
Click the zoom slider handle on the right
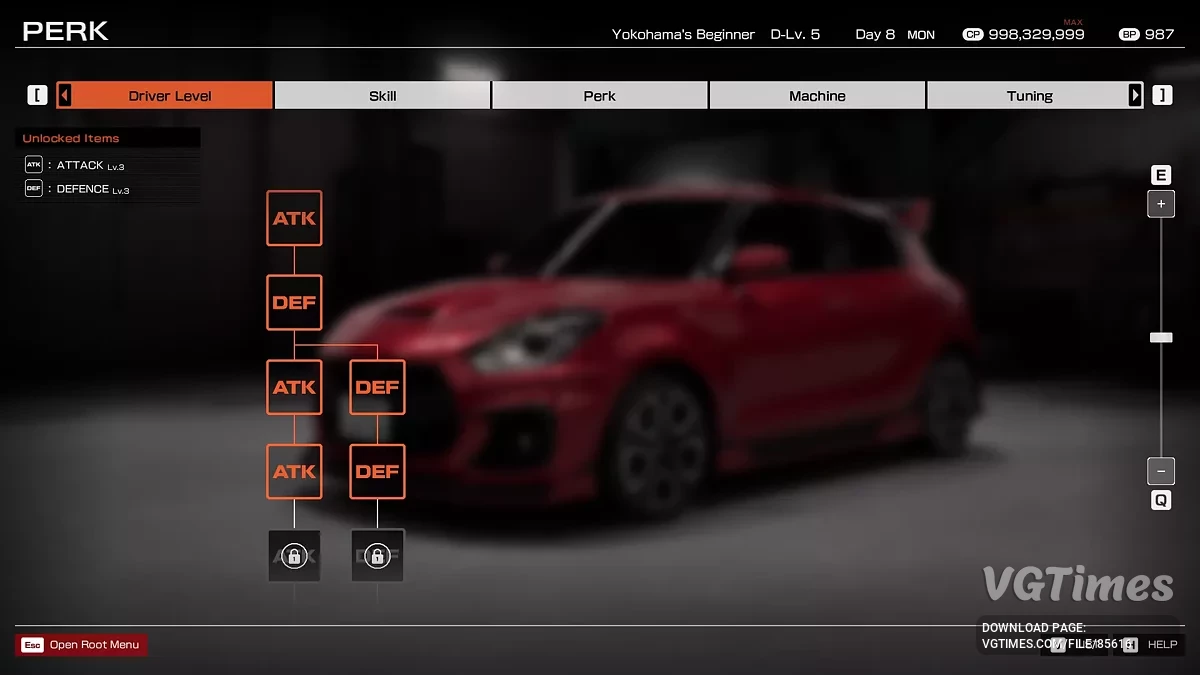pos(1160,337)
